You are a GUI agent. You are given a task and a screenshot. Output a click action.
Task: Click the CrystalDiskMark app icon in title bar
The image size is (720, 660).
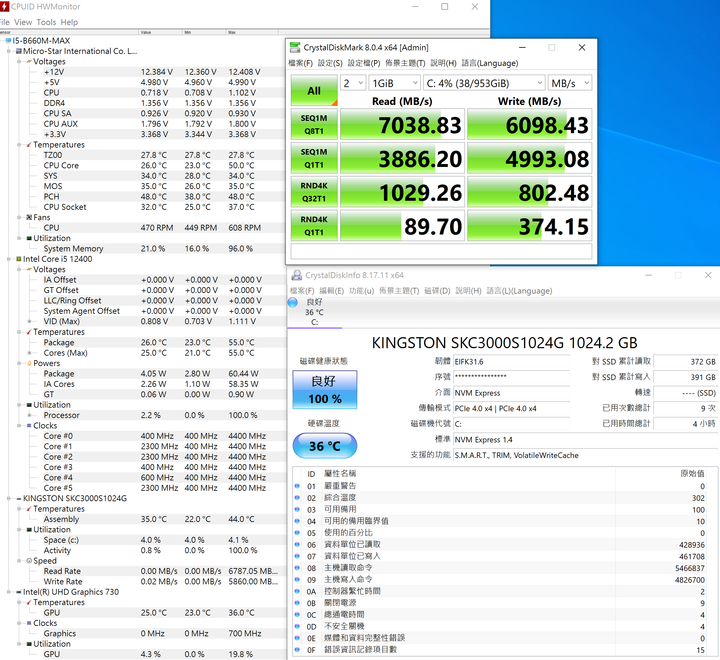[x=294, y=47]
